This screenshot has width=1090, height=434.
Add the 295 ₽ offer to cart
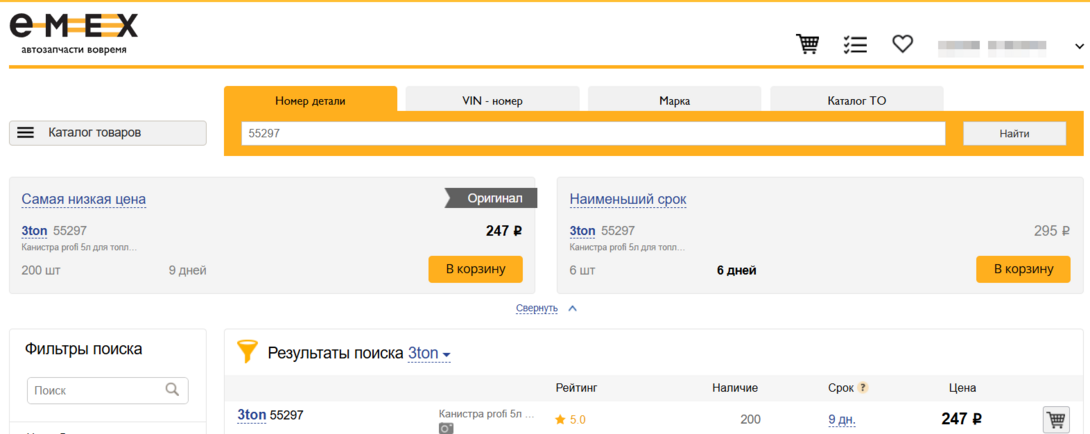click(1023, 269)
